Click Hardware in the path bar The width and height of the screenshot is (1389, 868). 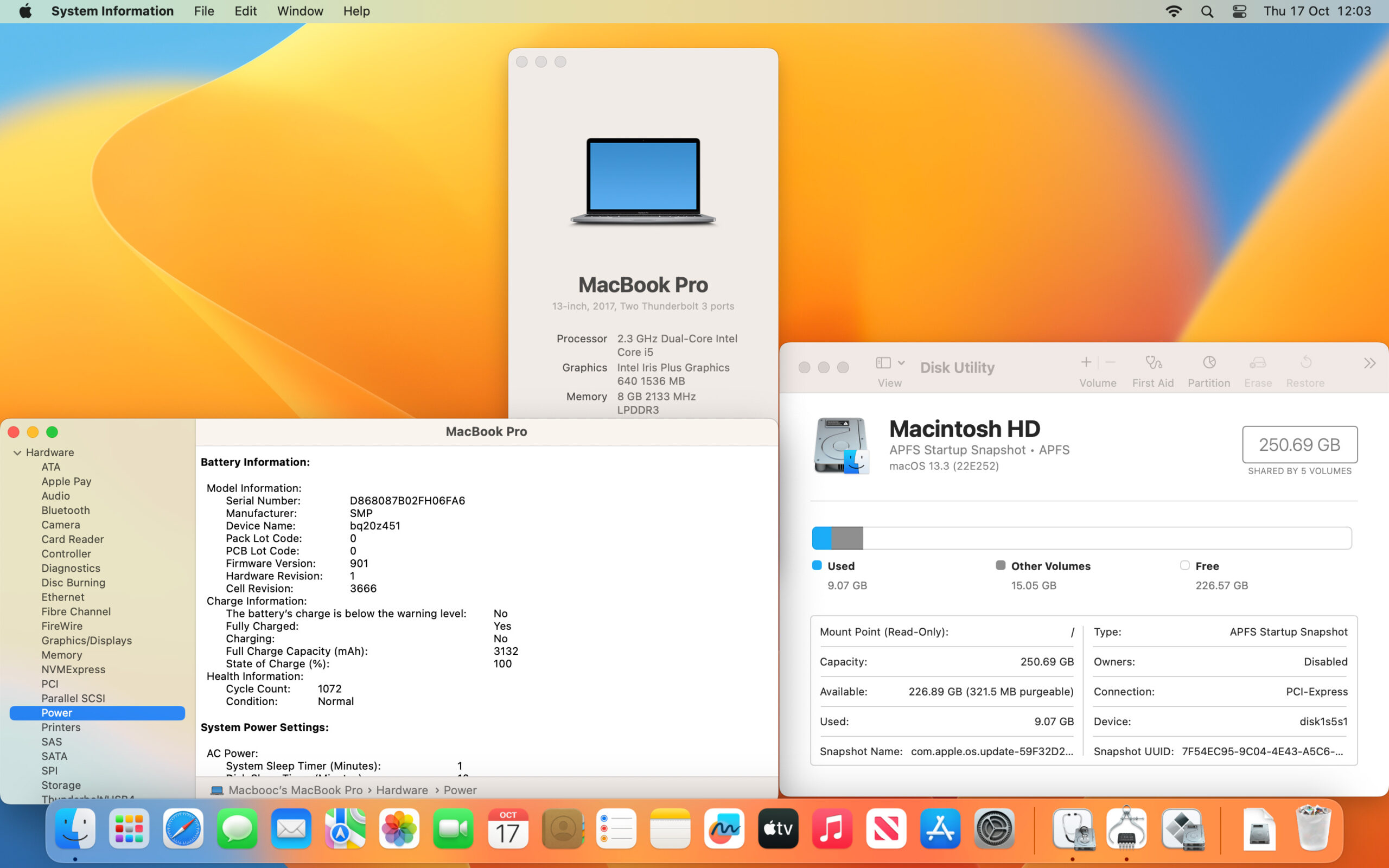click(402, 790)
